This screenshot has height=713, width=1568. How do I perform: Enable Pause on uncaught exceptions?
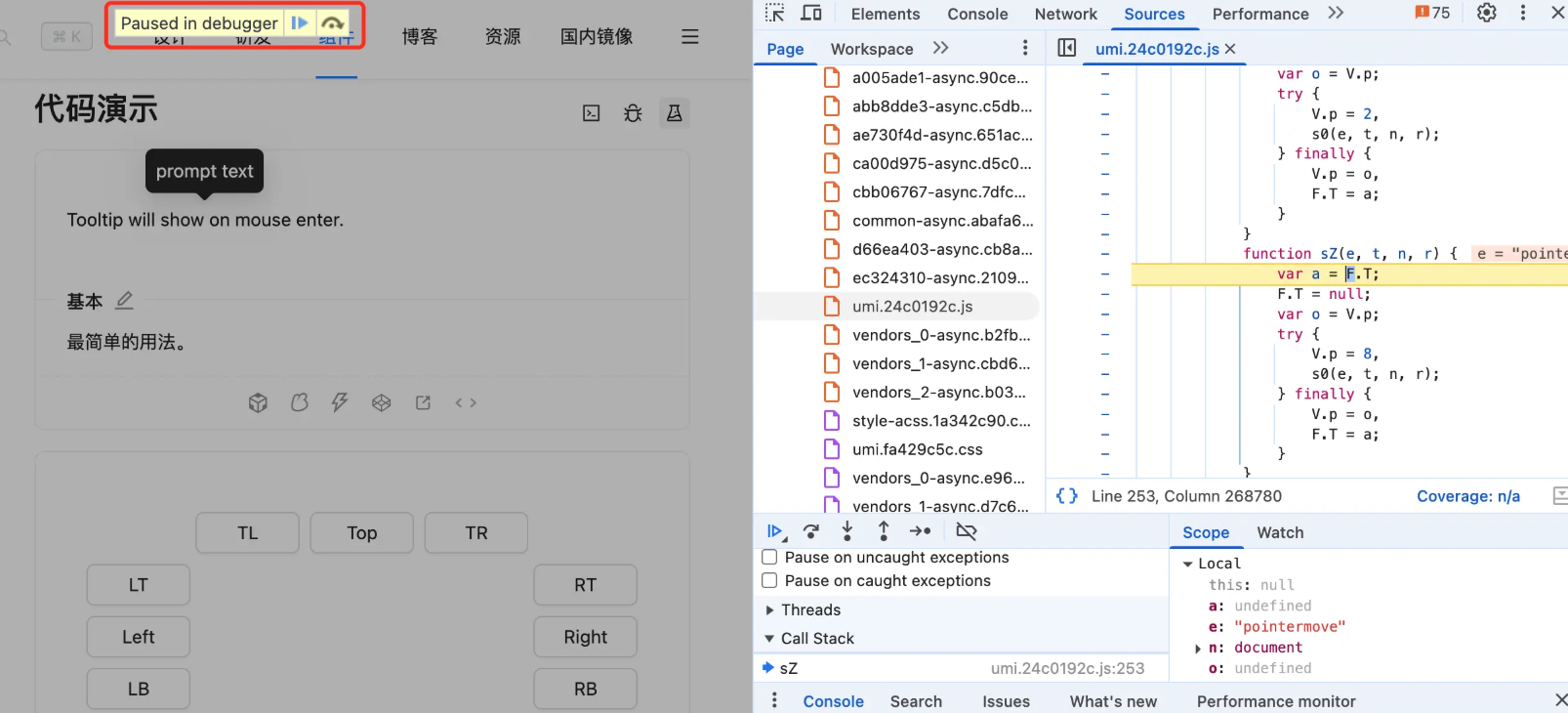pos(769,557)
